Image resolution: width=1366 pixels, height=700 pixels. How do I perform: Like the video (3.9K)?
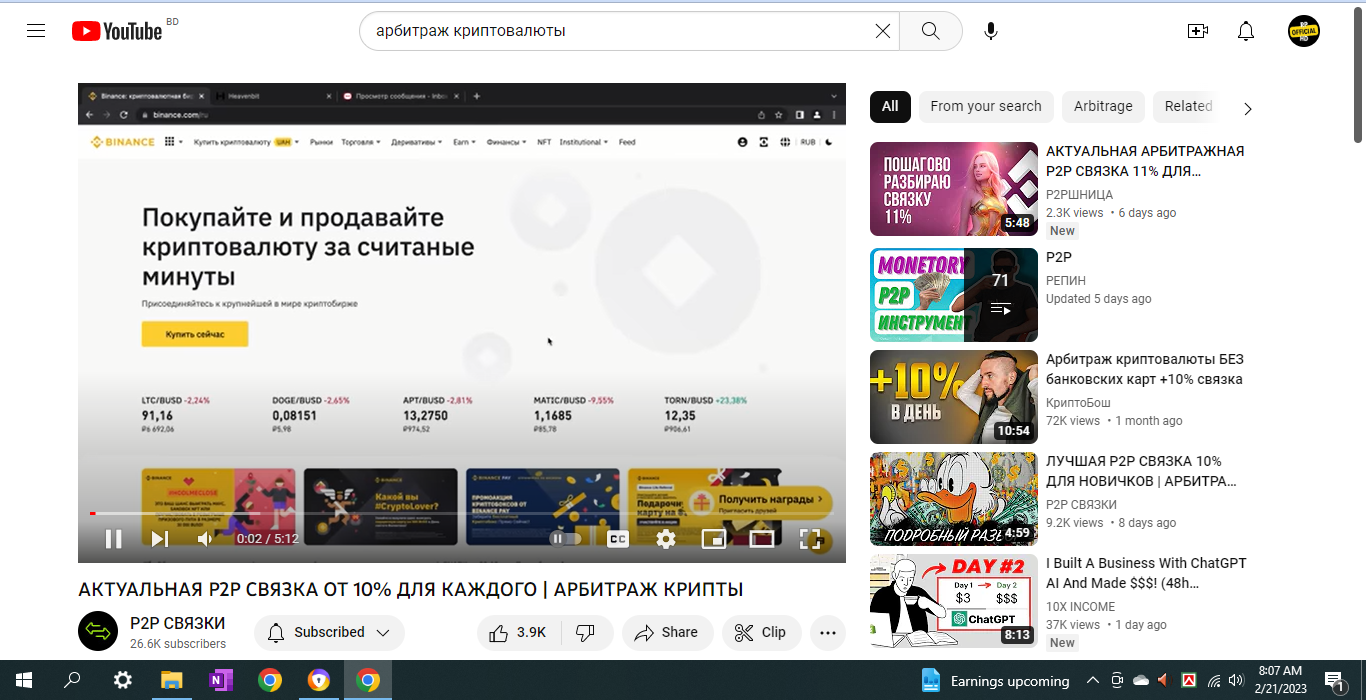[519, 632]
